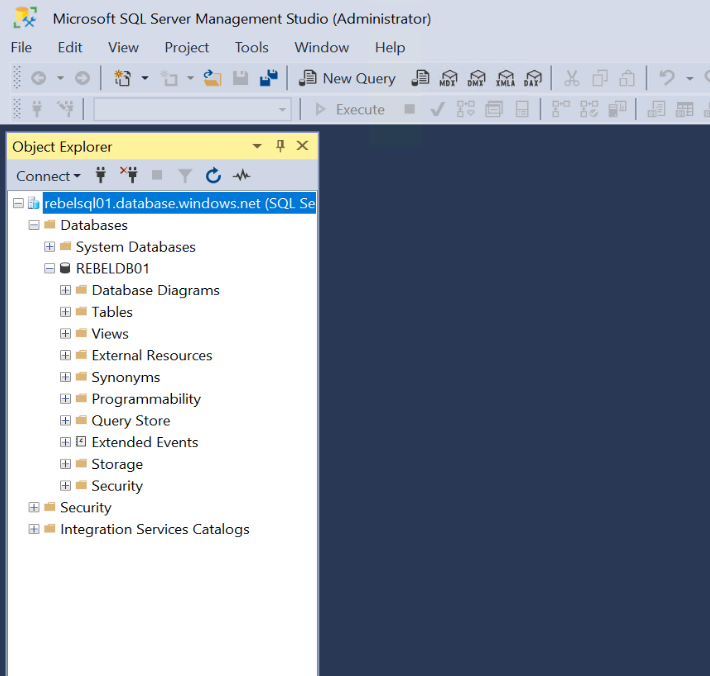710x676 pixels.
Task: Click the Paste icon in toolbar
Action: (627, 78)
